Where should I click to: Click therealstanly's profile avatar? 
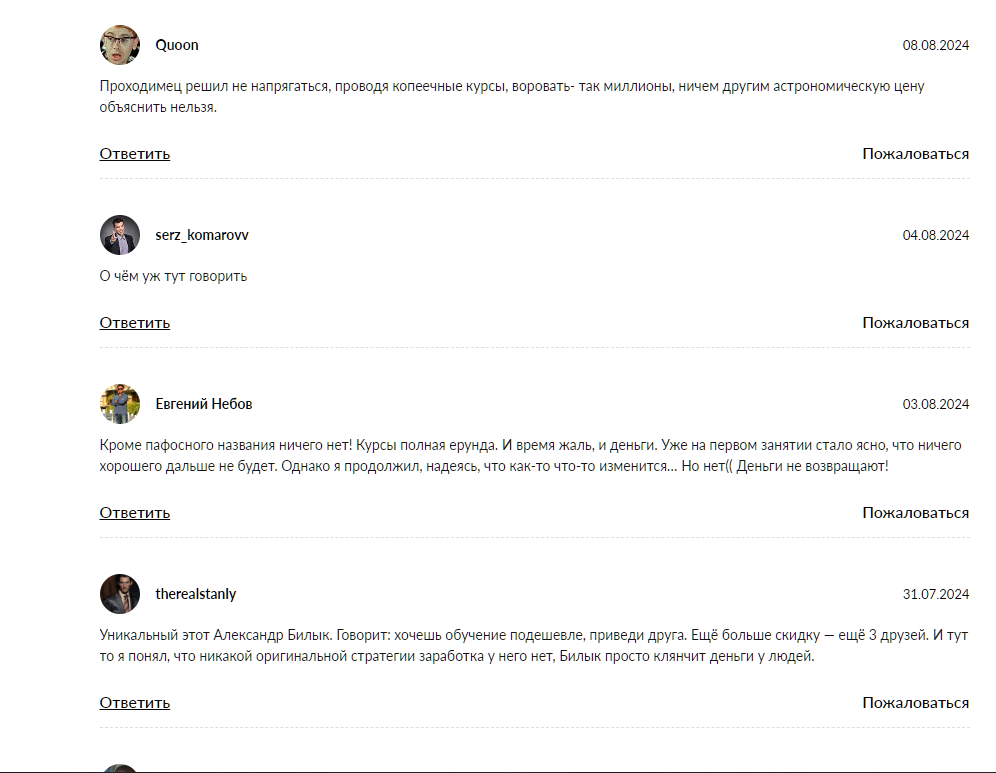[120, 594]
